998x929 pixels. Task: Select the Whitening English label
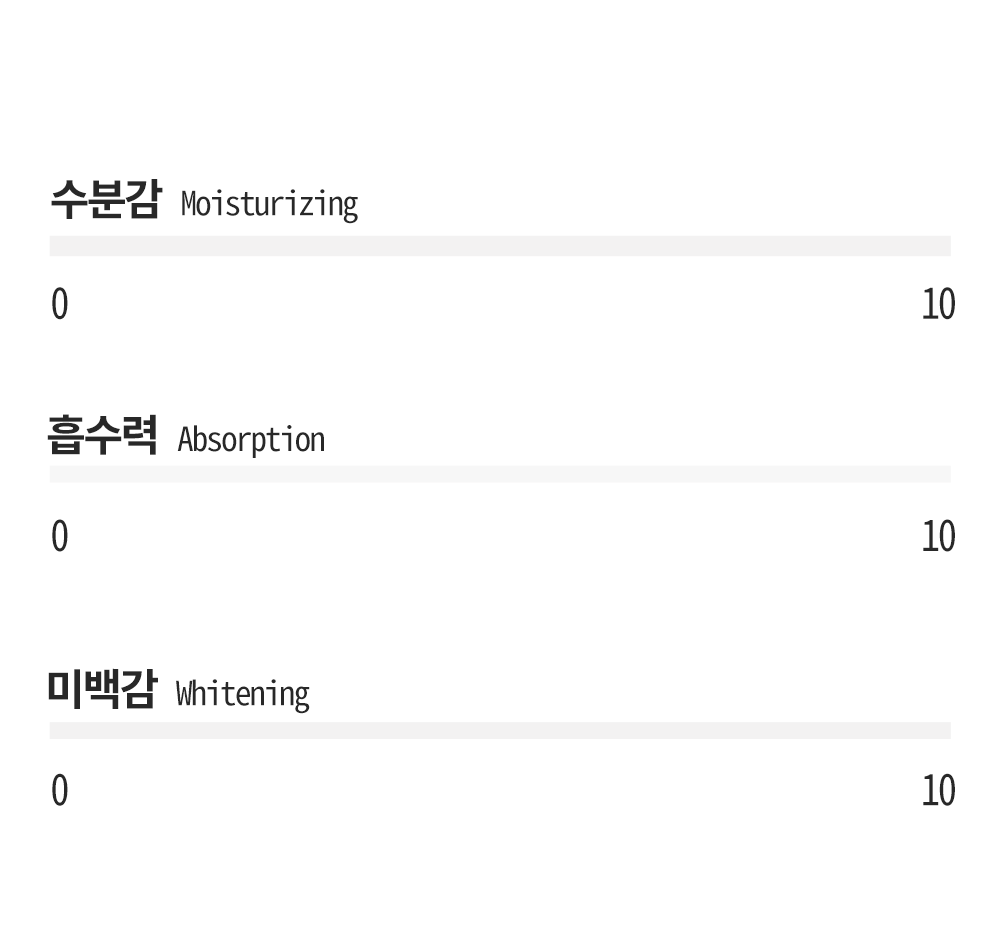pyautogui.click(x=242, y=694)
